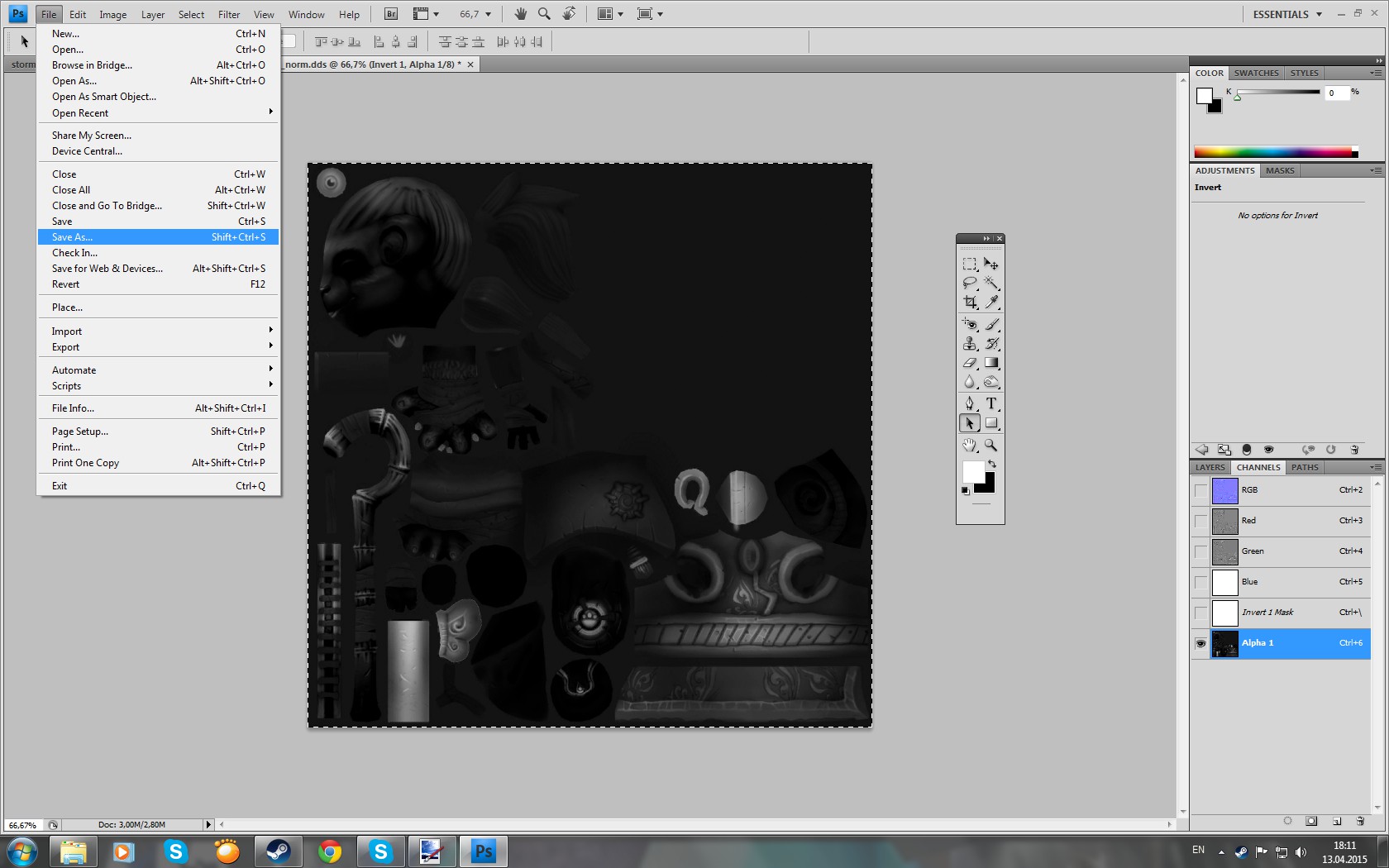Click the Rotate View tool in application bar
This screenshot has height=868, width=1389.
(x=569, y=14)
